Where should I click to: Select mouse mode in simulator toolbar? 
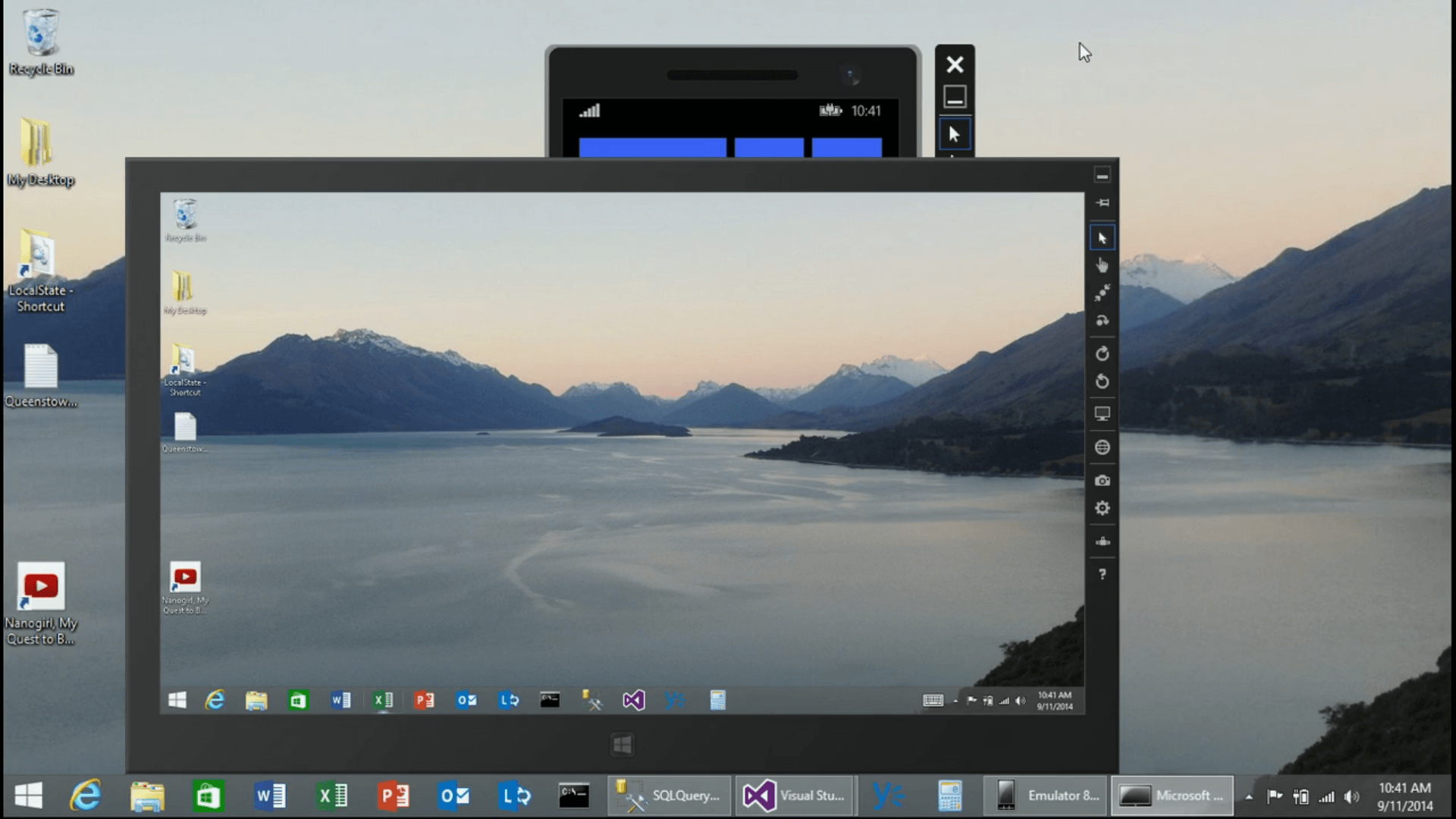1102,238
